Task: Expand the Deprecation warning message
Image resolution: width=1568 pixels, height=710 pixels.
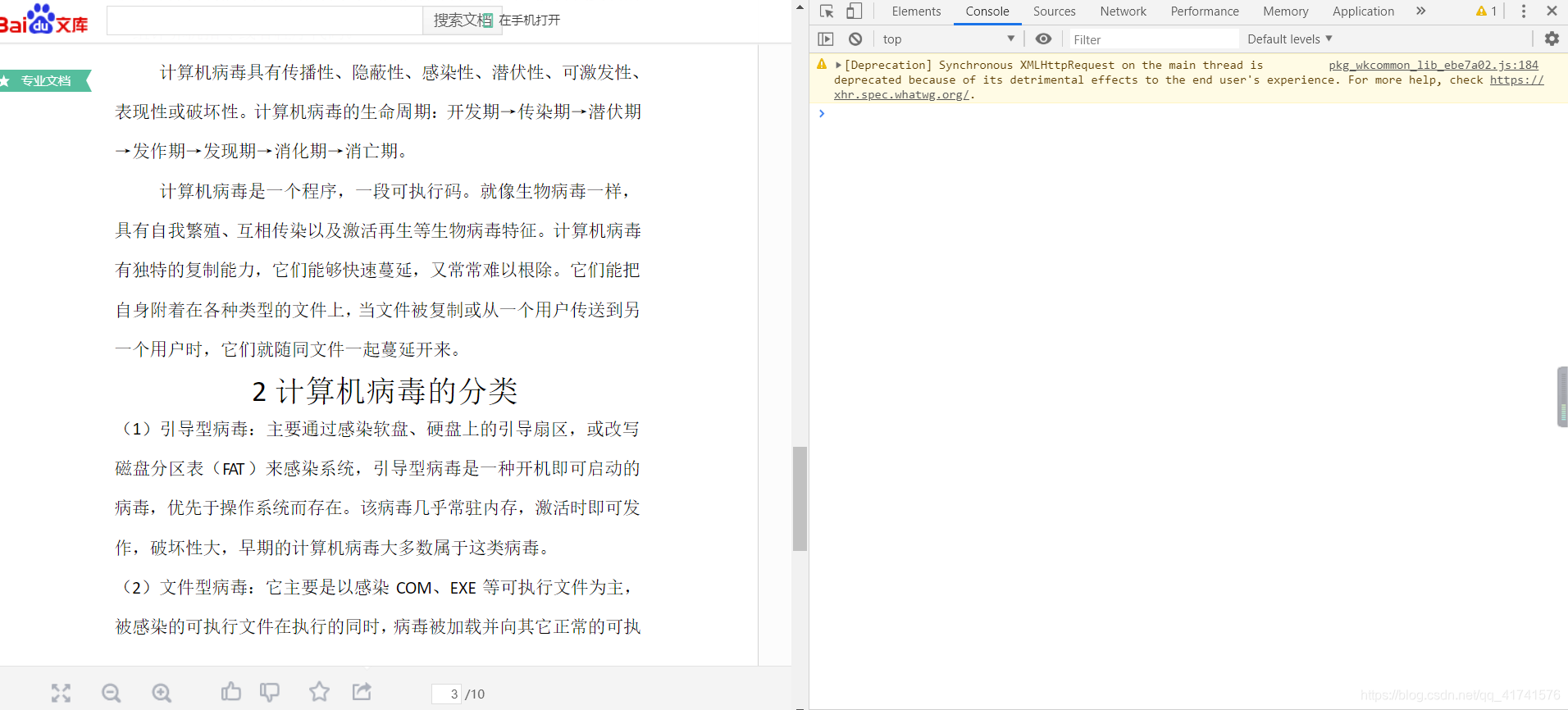Action: [838, 65]
